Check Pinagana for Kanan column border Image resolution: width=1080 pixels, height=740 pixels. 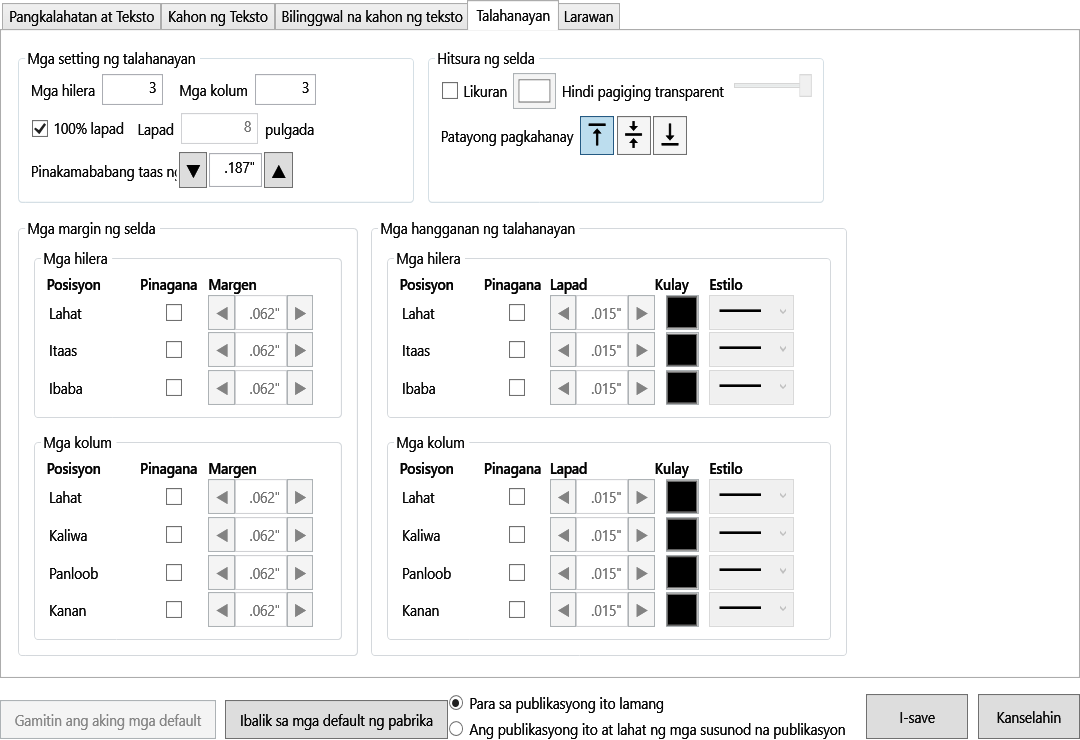coord(517,610)
